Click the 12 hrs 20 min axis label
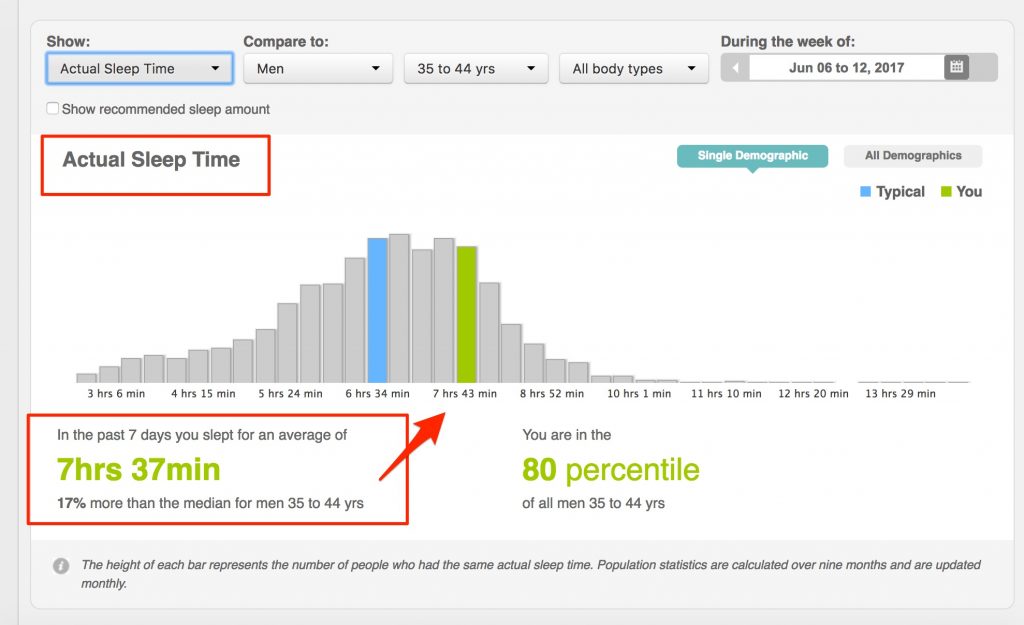1024x625 pixels. 813,394
